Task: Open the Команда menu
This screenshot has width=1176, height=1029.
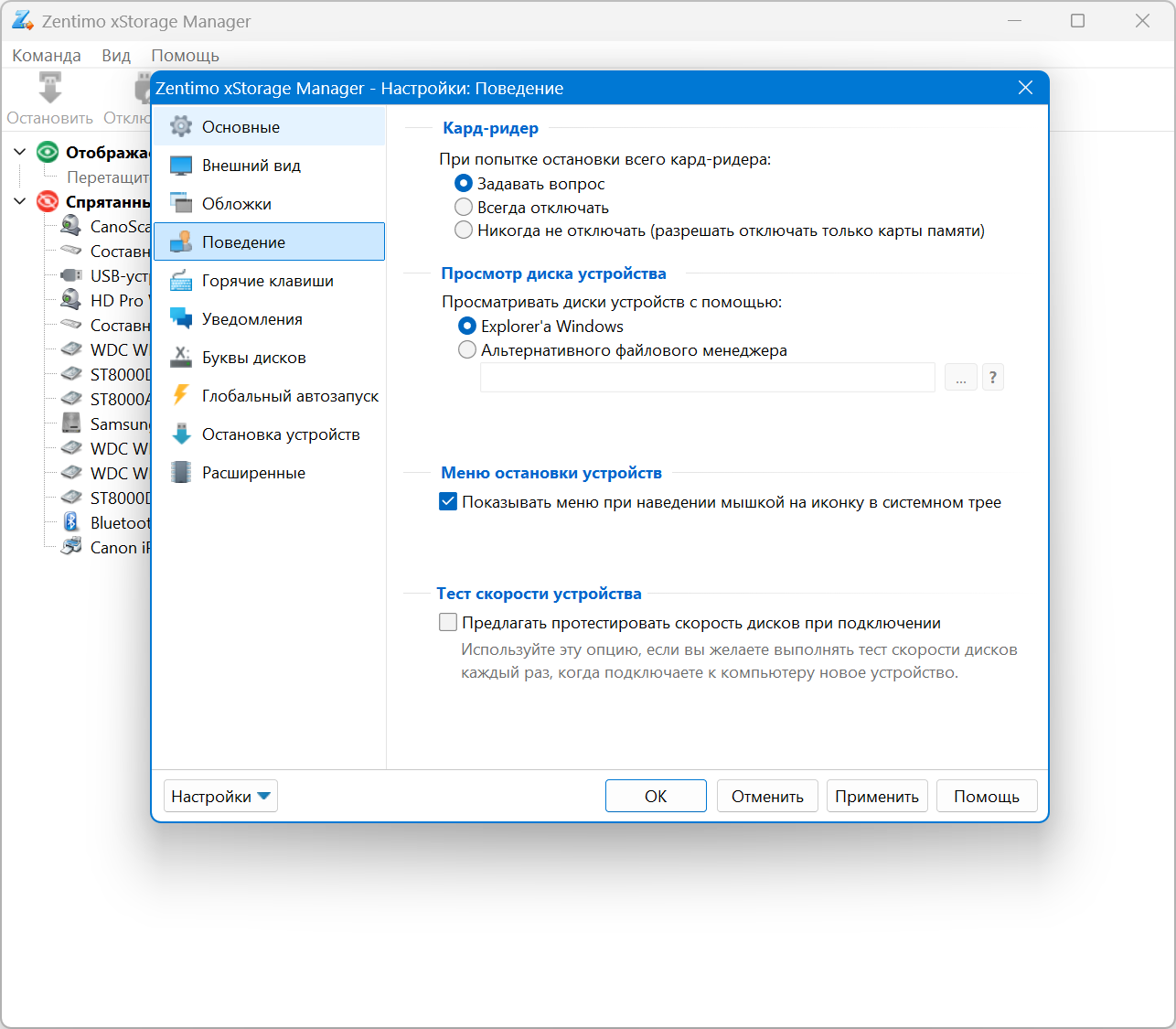Action: (x=47, y=55)
